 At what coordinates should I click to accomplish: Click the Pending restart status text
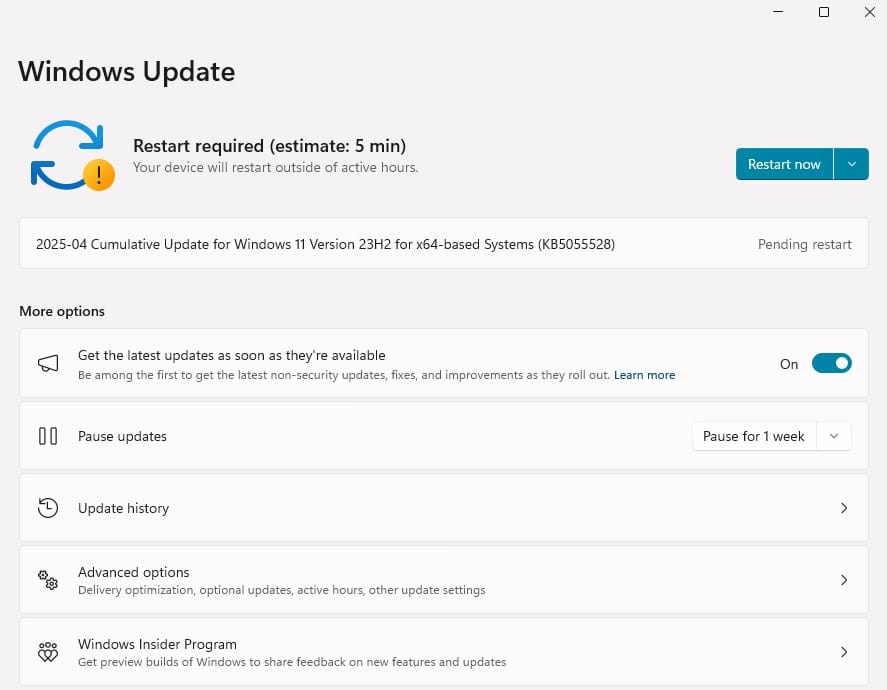(804, 244)
